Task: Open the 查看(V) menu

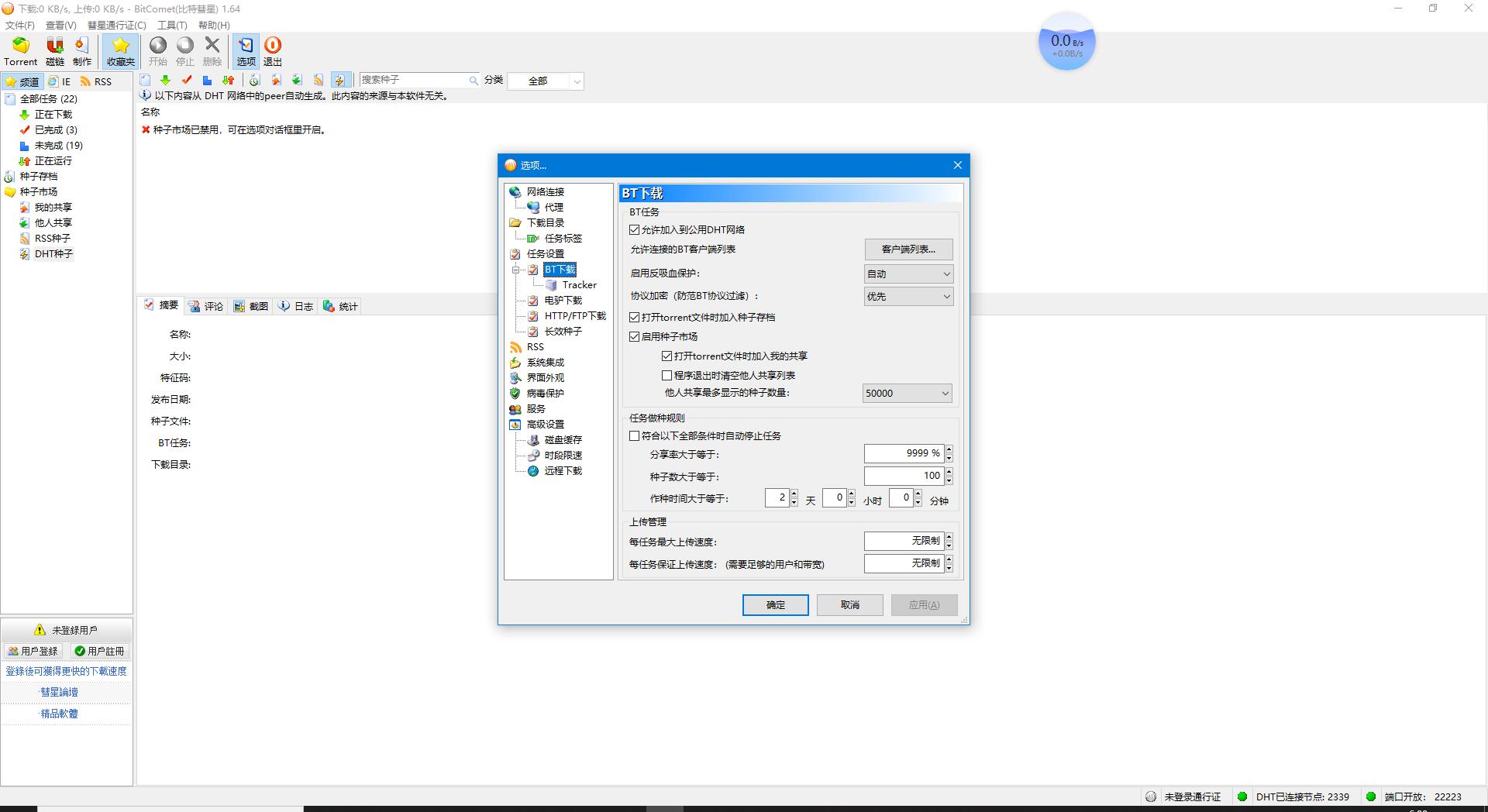Action: pos(60,25)
